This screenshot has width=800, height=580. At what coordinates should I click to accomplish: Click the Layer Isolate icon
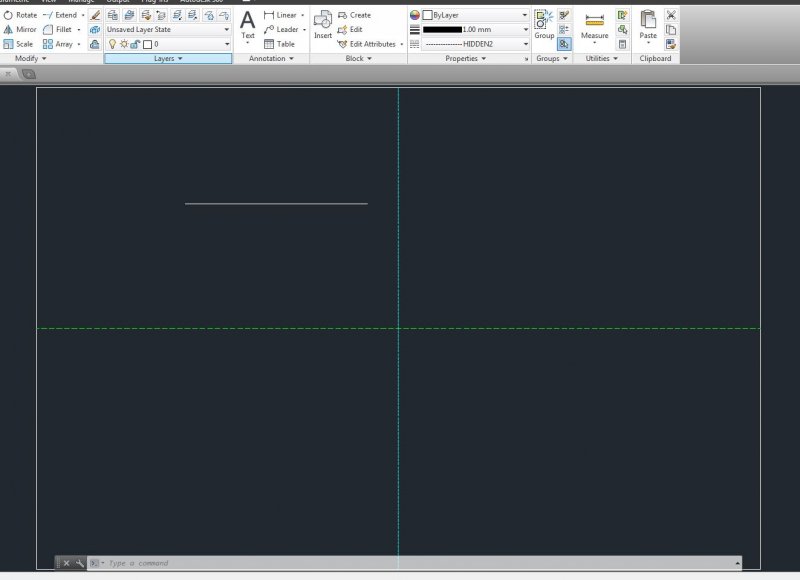click(x=177, y=15)
